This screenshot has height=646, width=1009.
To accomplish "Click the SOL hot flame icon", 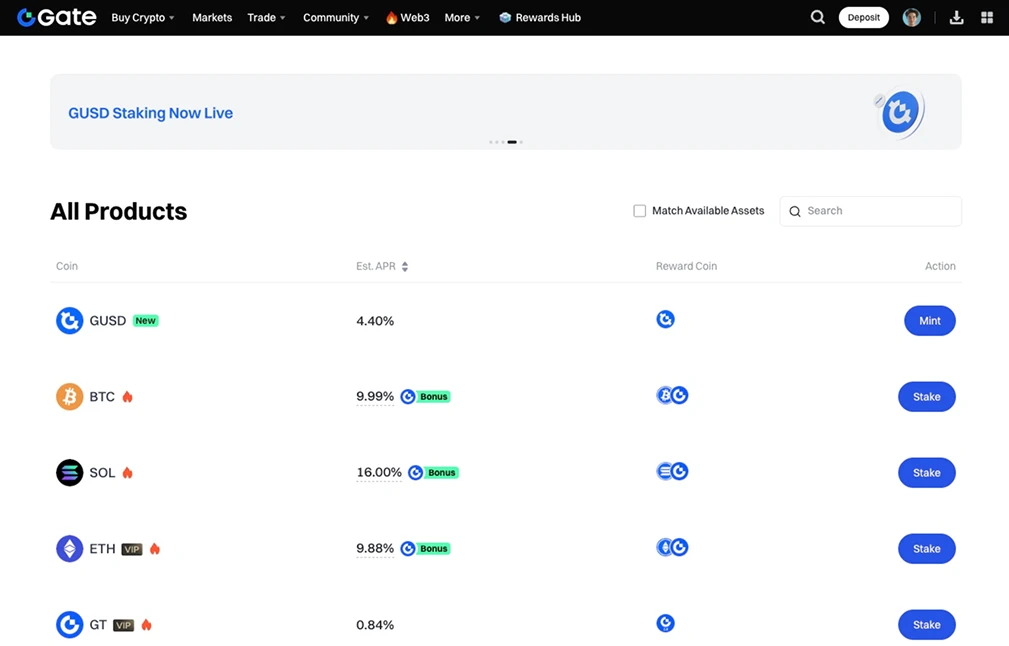I will (127, 472).
